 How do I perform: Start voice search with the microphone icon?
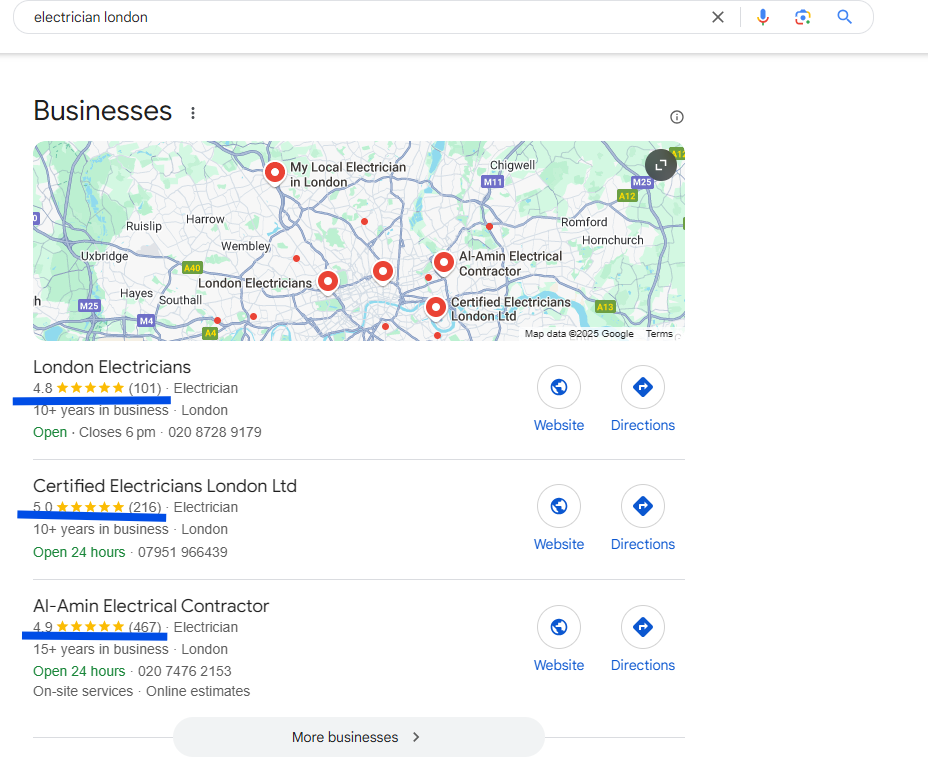[x=763, y=17]
